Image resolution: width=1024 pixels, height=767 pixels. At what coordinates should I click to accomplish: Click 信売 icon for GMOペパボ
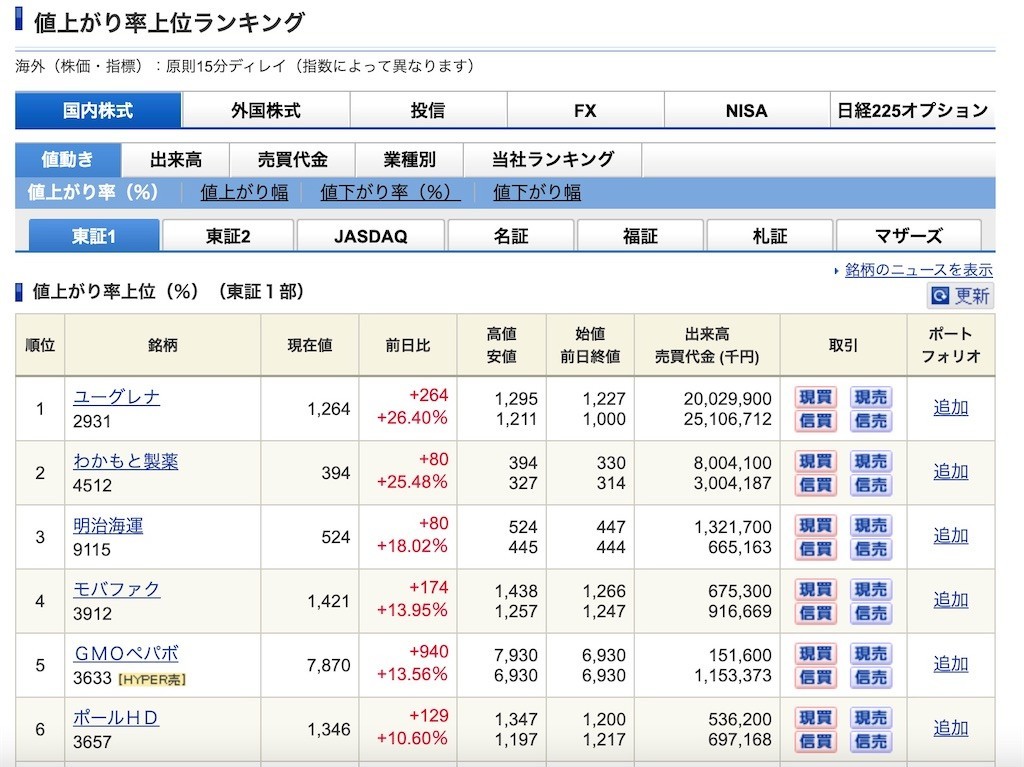871,677
